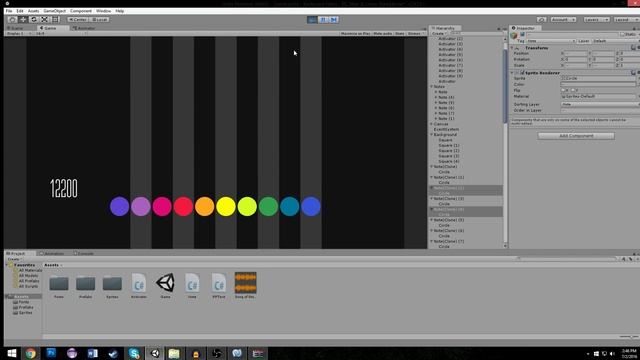640x360 pixels.
Task: Open the Window menu
Action: [x=103, y=11]
